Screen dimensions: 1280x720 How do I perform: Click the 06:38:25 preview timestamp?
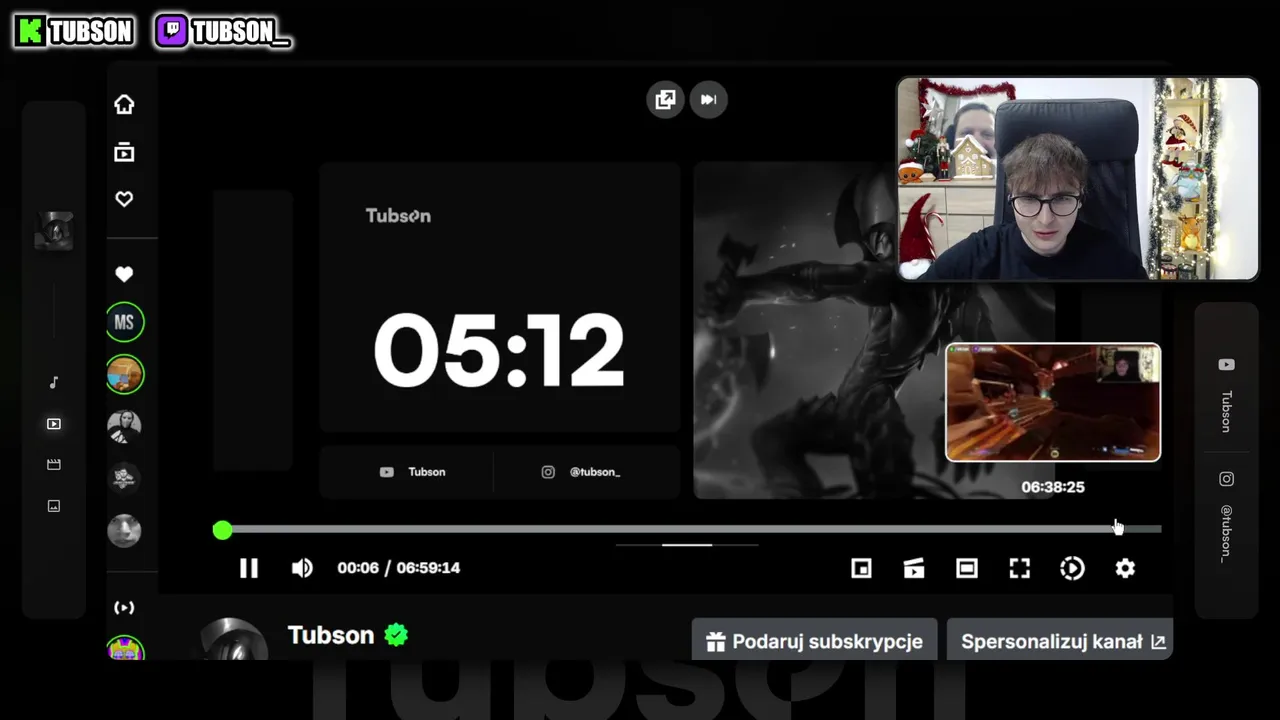[1053, 487]
